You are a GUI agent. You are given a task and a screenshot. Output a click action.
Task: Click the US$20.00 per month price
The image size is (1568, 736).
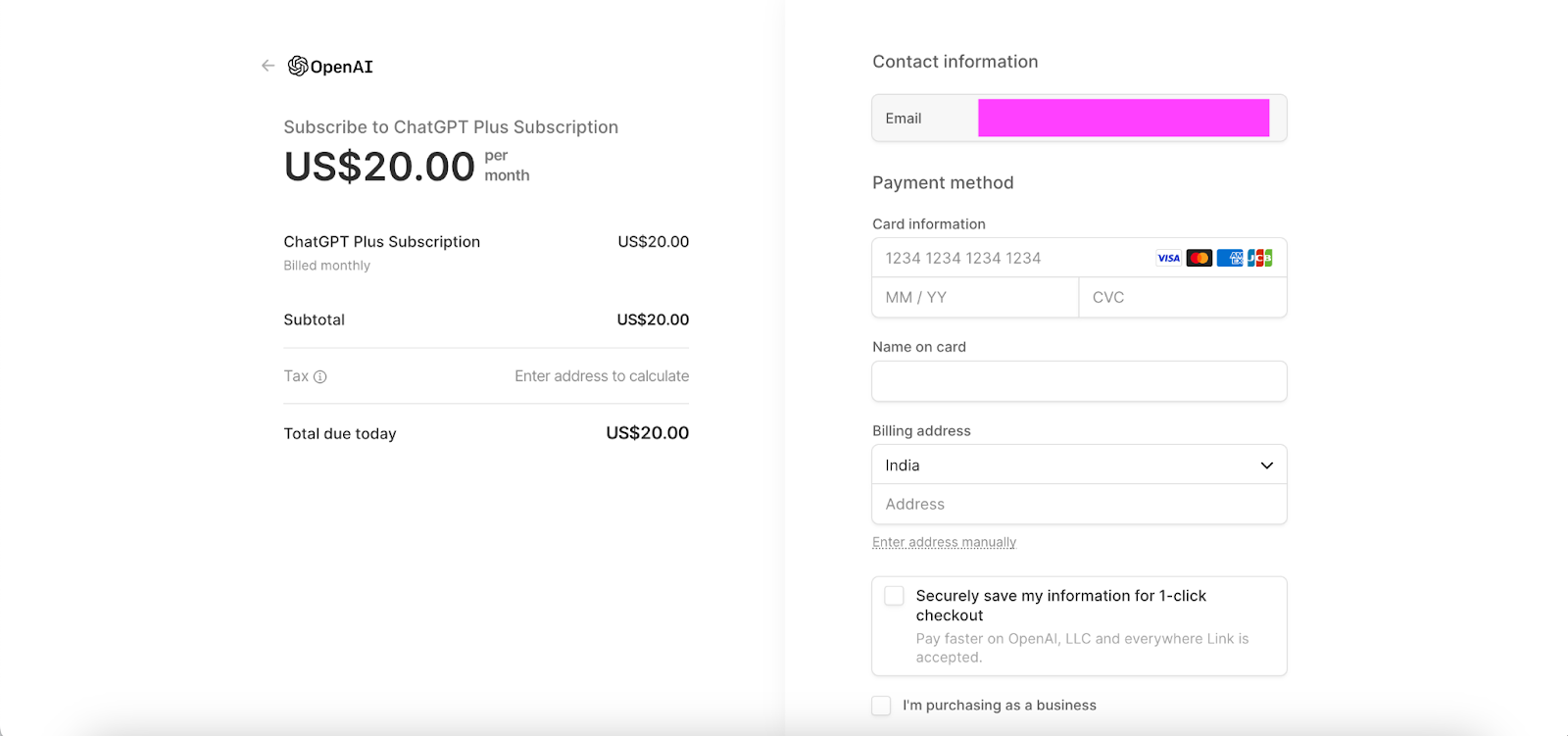tap(407, 166)
